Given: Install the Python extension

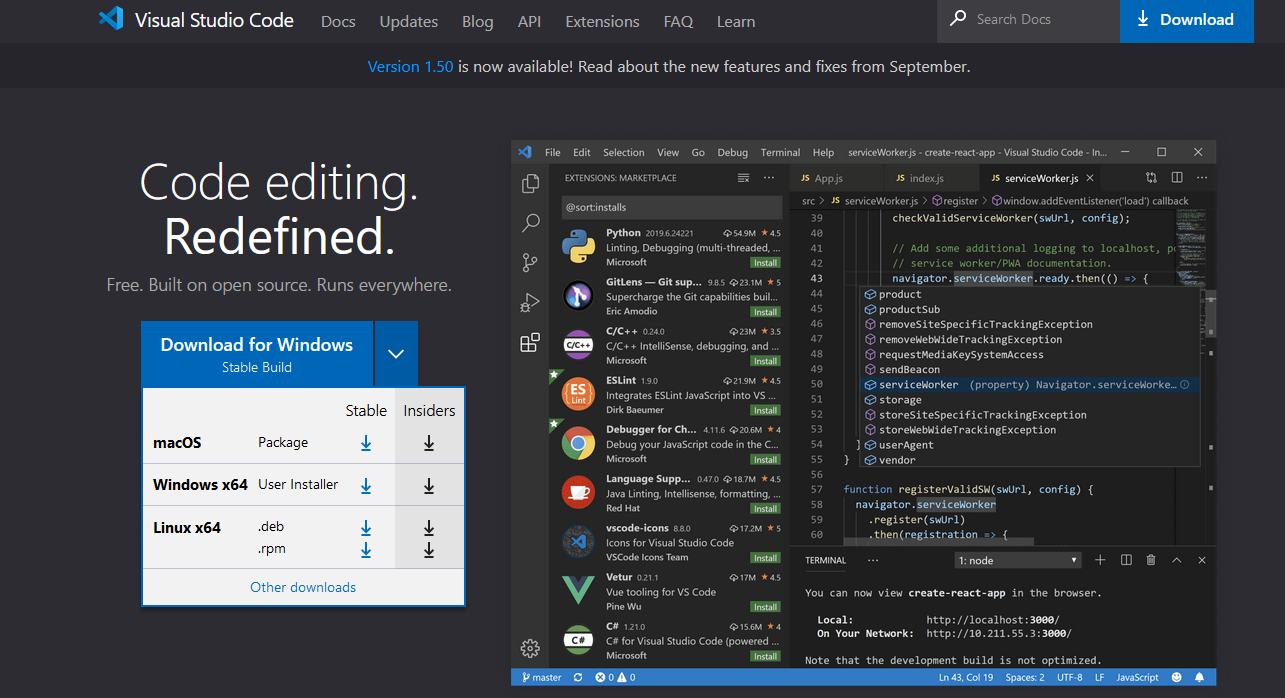Looking at the screenshot, I should [766, 262].
